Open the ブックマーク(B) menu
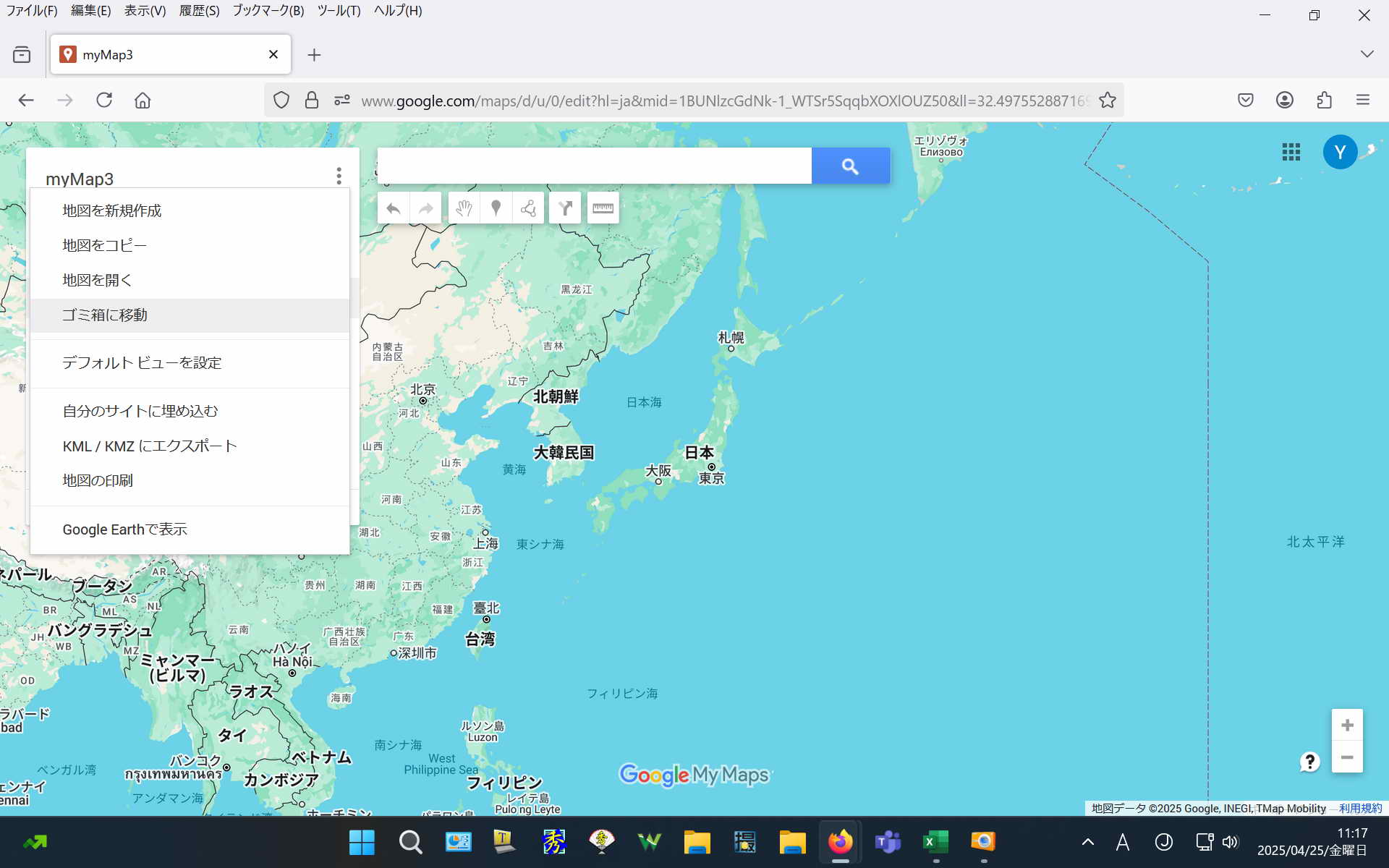 point(268,11)
